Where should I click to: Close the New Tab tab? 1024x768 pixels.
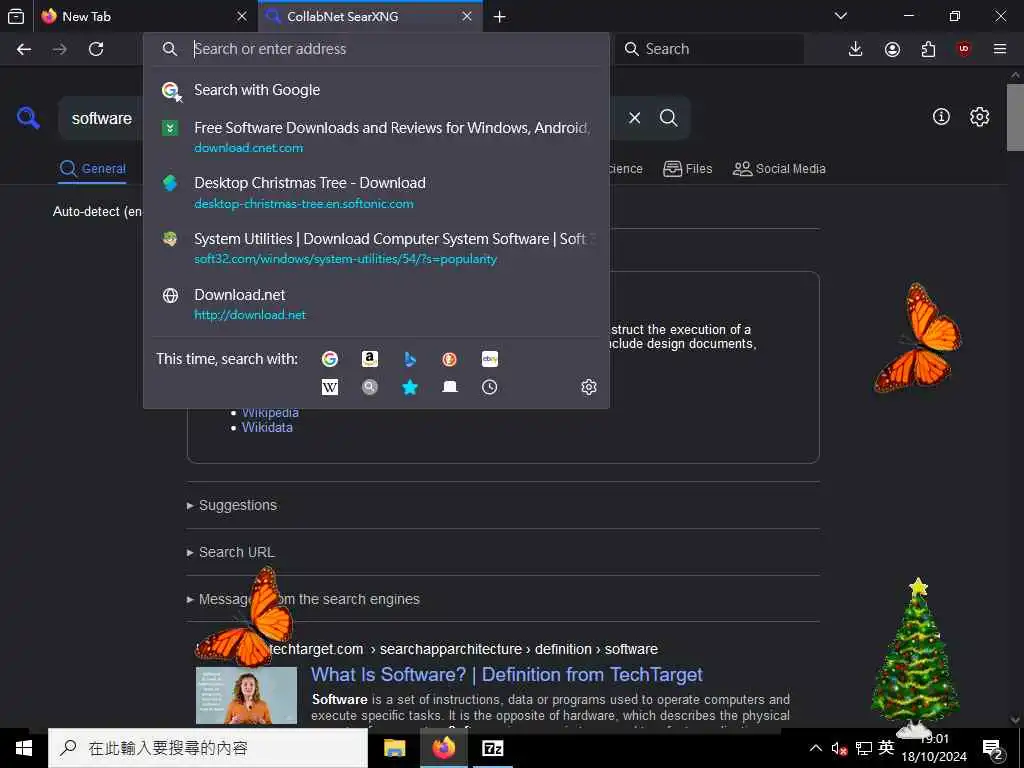242,16
